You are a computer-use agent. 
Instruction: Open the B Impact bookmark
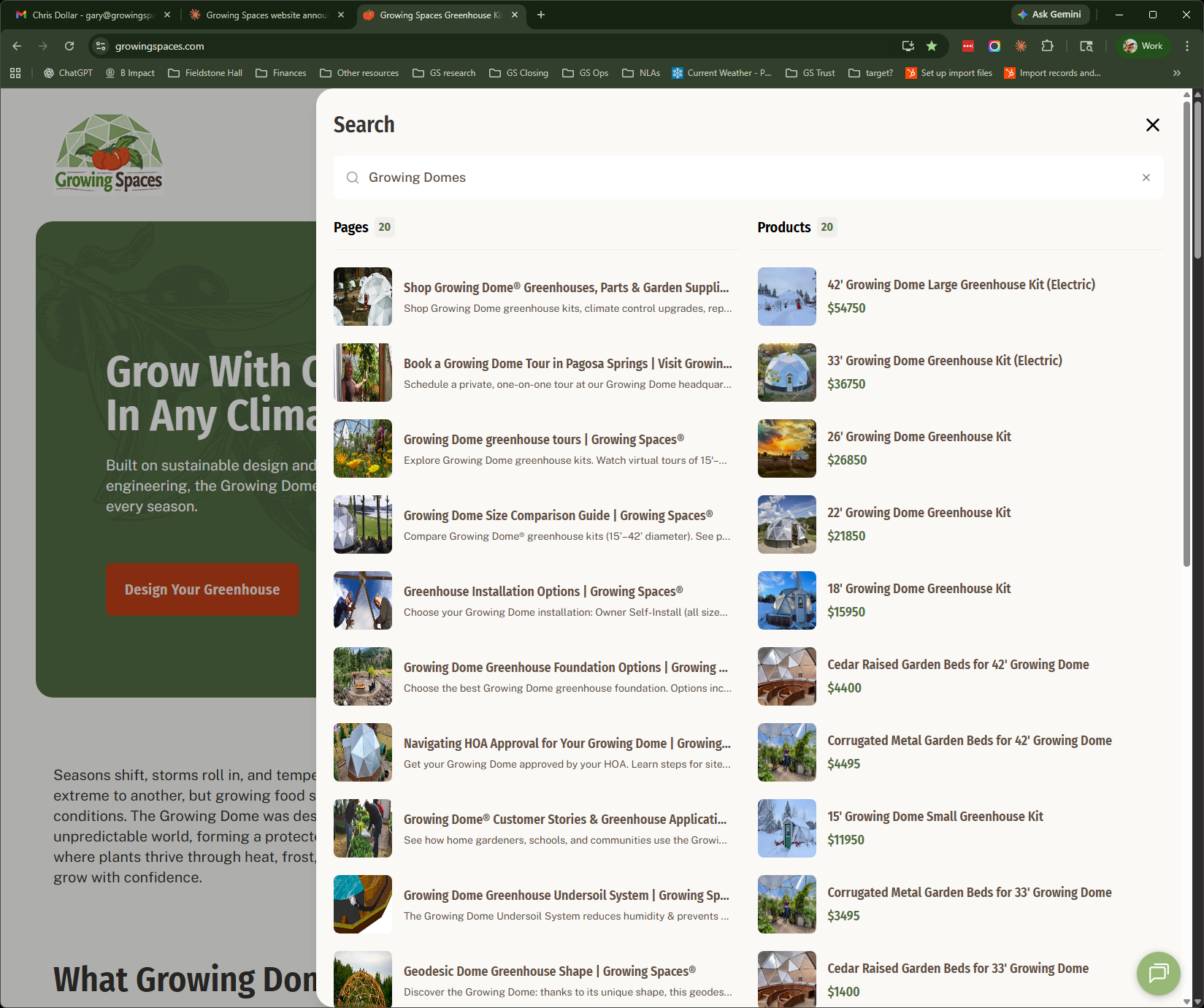click(x=130, y=73)
